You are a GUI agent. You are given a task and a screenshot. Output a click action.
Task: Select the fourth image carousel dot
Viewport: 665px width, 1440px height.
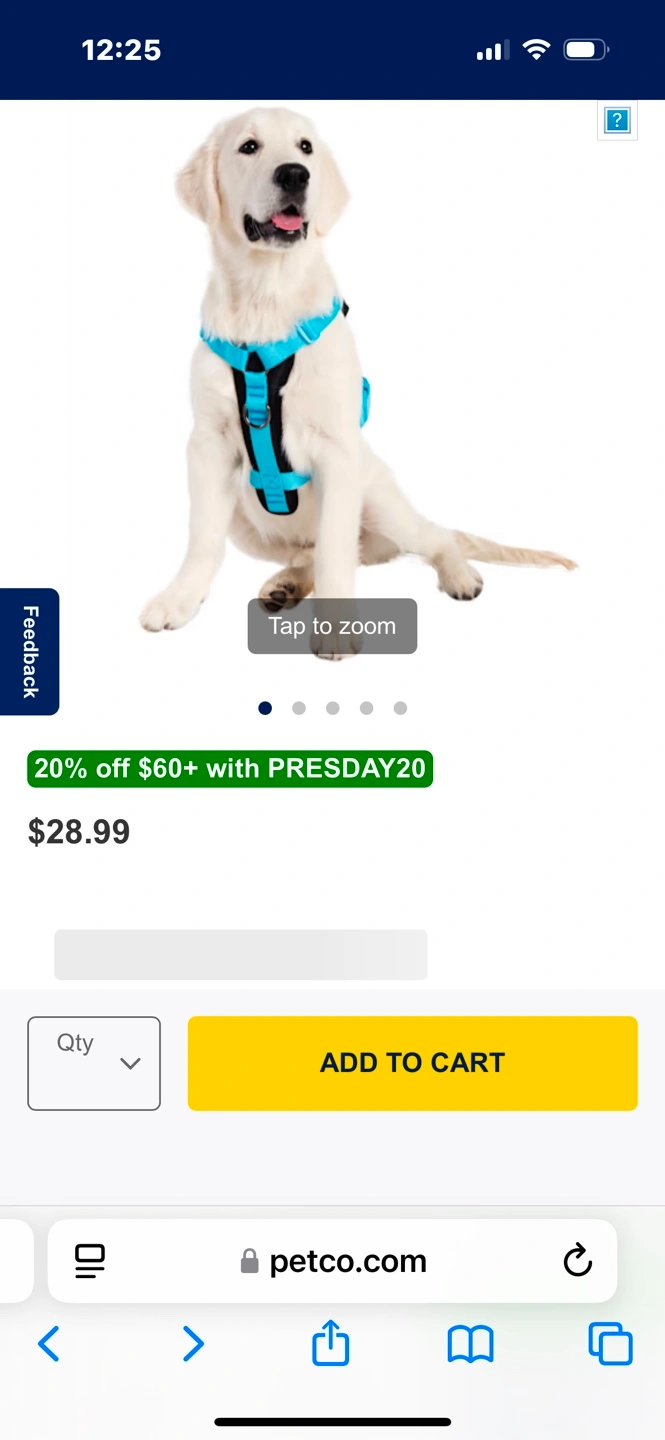(x=366, y=708)
